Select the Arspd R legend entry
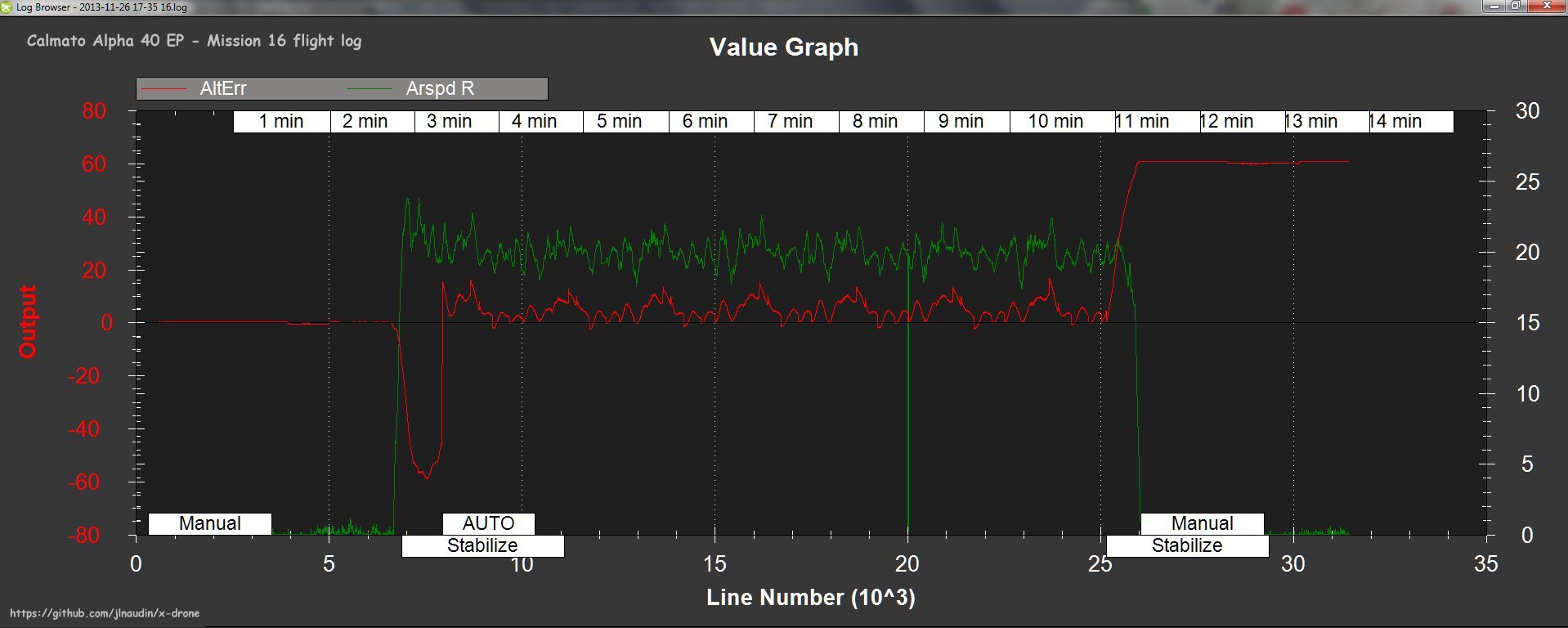The width and height of the screenshot is (1568, 628). point(410,88)
